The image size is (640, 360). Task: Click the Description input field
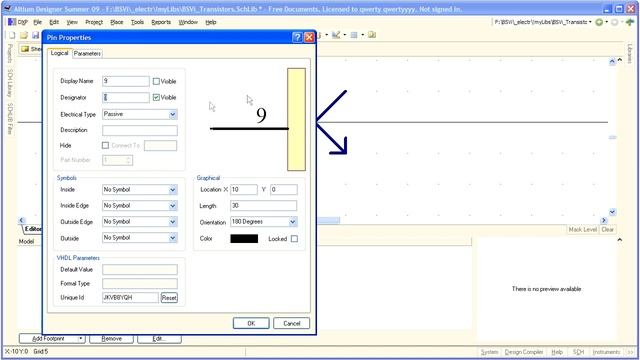[140, 130]
